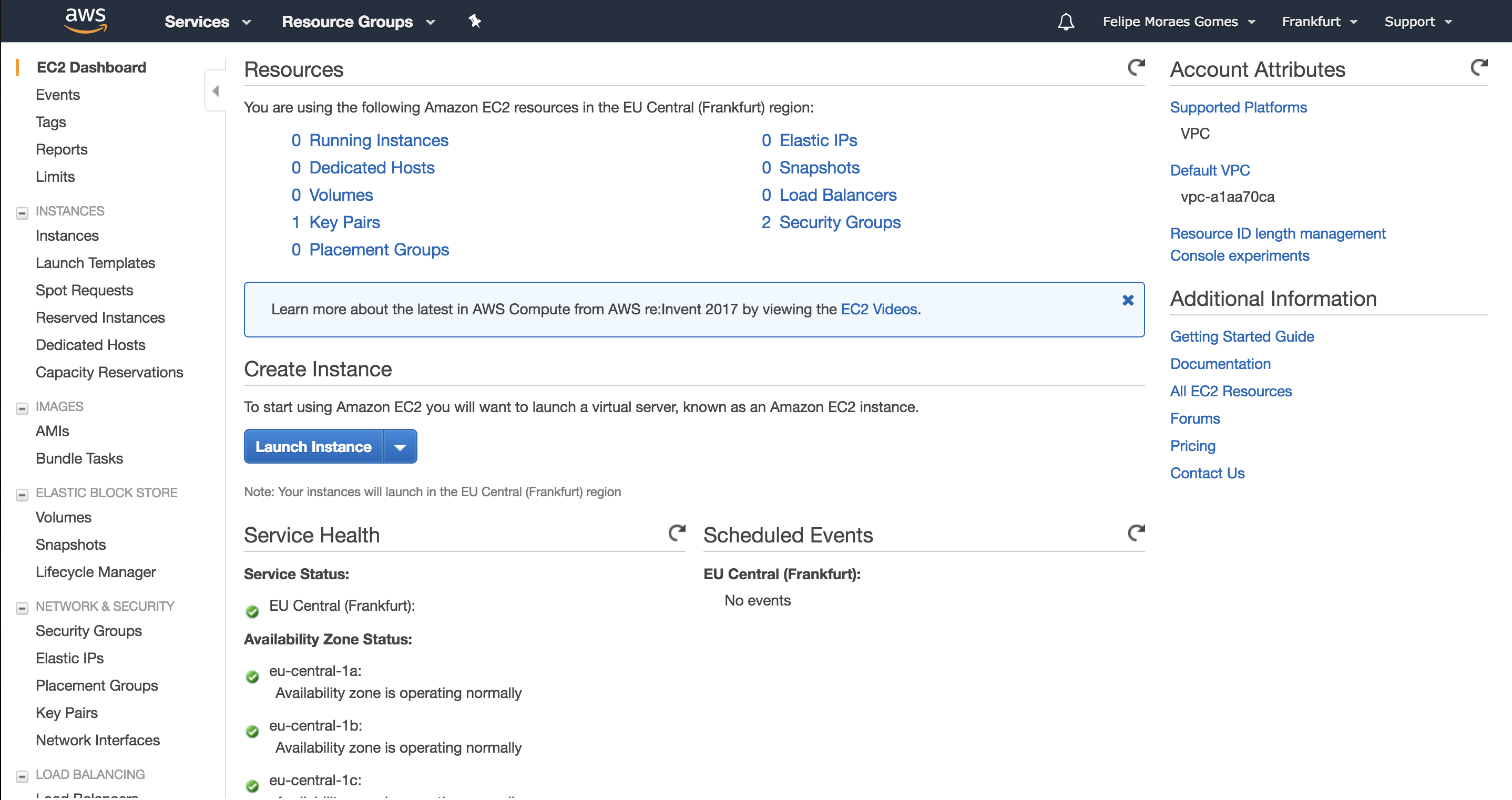1512x800 pixels.
Task: Click the 0 Snapshots resource link
Action: [x=811, y=167]
